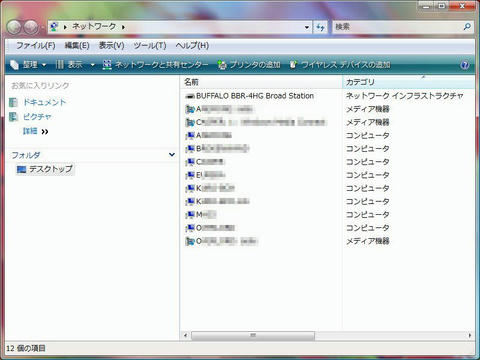Open the 表示 view options dropdown arrow
The image size is (480, 360).
(x=92, y=65)
